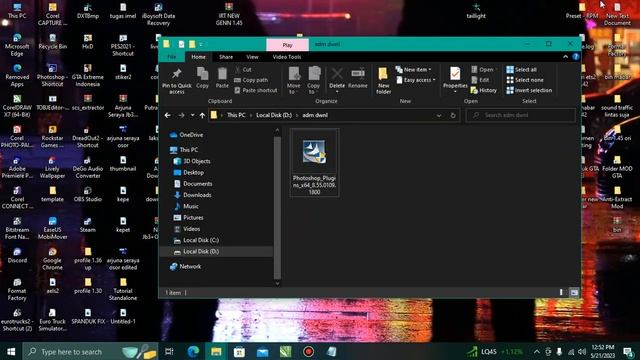Open the Video Tools tab
Image resolution: width=640 pixels, height=360 pixels.
point(287,57)
